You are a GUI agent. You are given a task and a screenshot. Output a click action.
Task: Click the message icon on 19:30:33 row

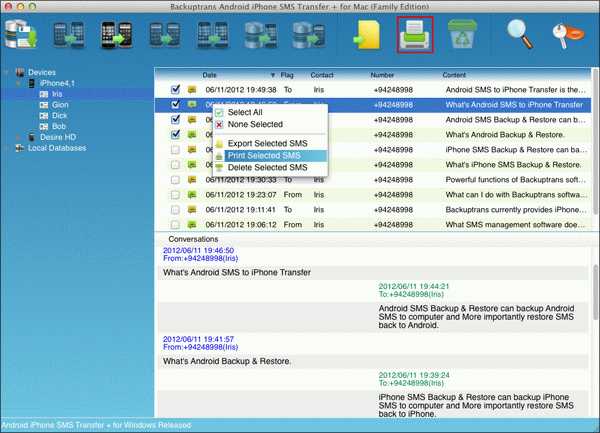pyautogui.click(x=192, y=180)
